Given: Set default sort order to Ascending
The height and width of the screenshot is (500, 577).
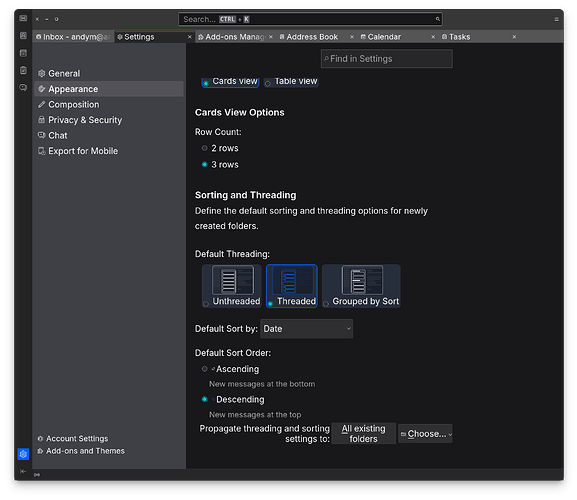Looking at the screenshot, I should 205,369.
